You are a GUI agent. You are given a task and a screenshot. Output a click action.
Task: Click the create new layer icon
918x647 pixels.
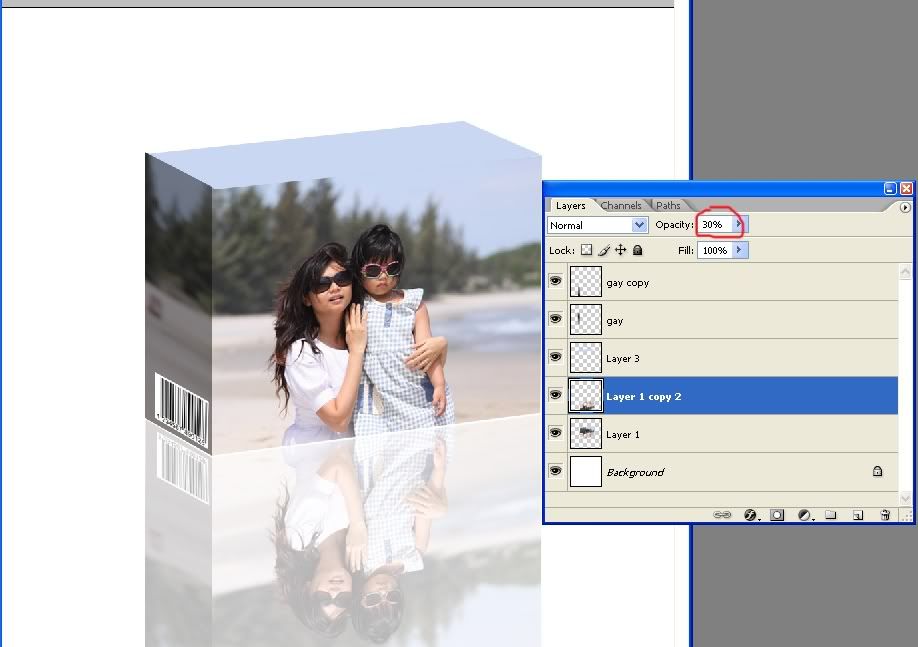[x=858, y=514]
